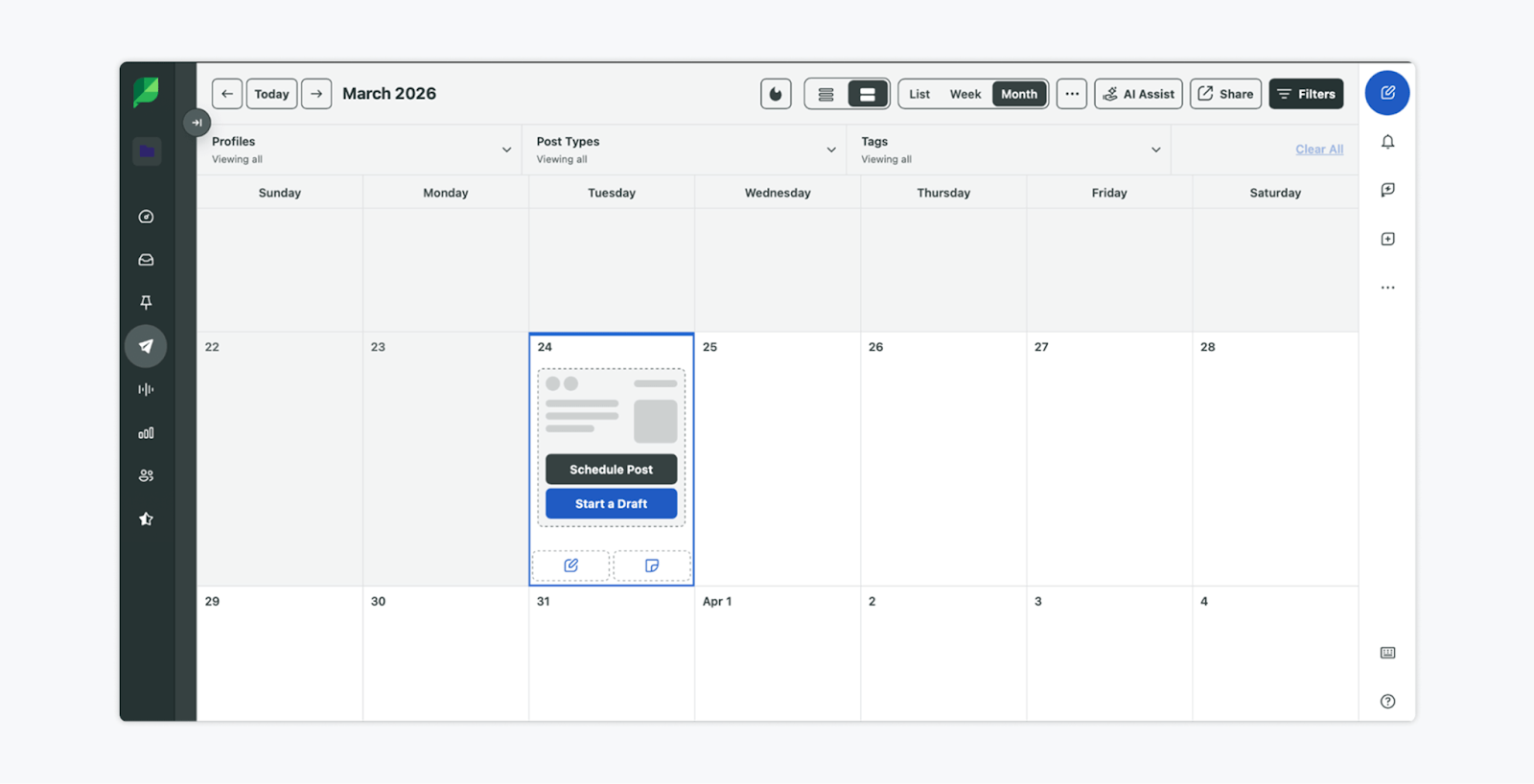
Task: Open the Inbox icon in sidebar
Action: point(146,260)
